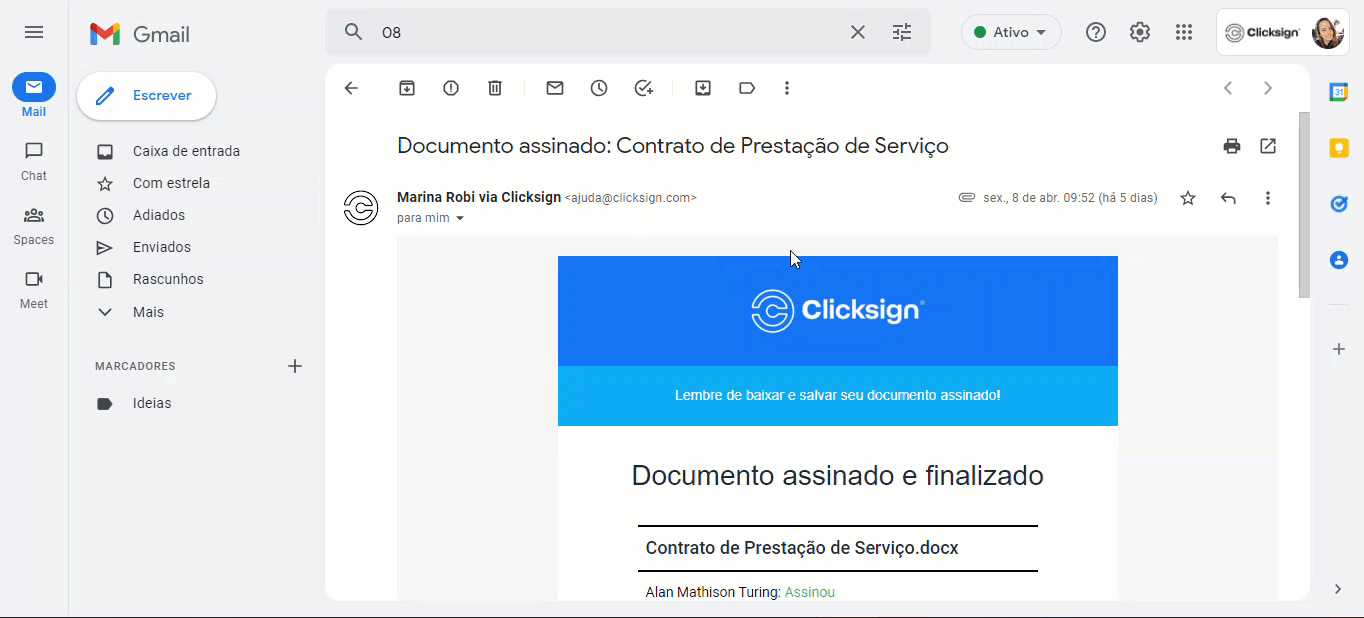Click Contrato de Prestação de Serviço.docx filename
Viewport: 1364px width, 618px height.
point(802,548)
